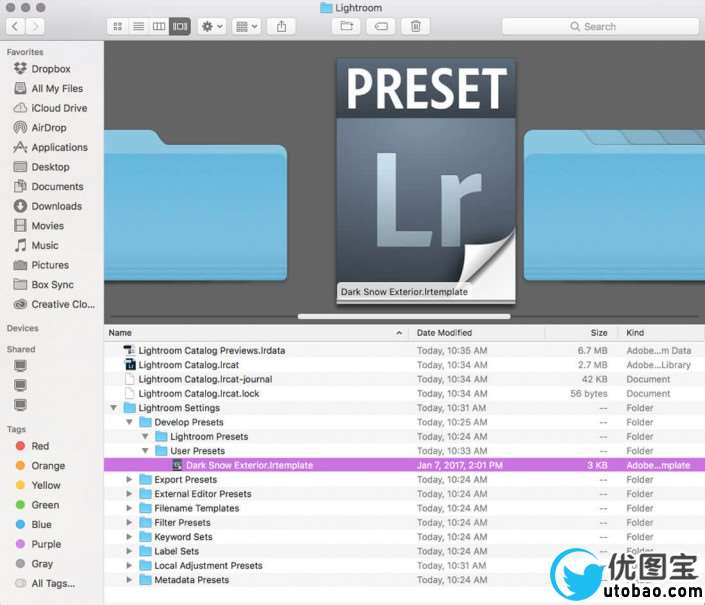705x605 pixels.
Task: Collapse the User Presets folder
Action: click(x=145, y=451)
